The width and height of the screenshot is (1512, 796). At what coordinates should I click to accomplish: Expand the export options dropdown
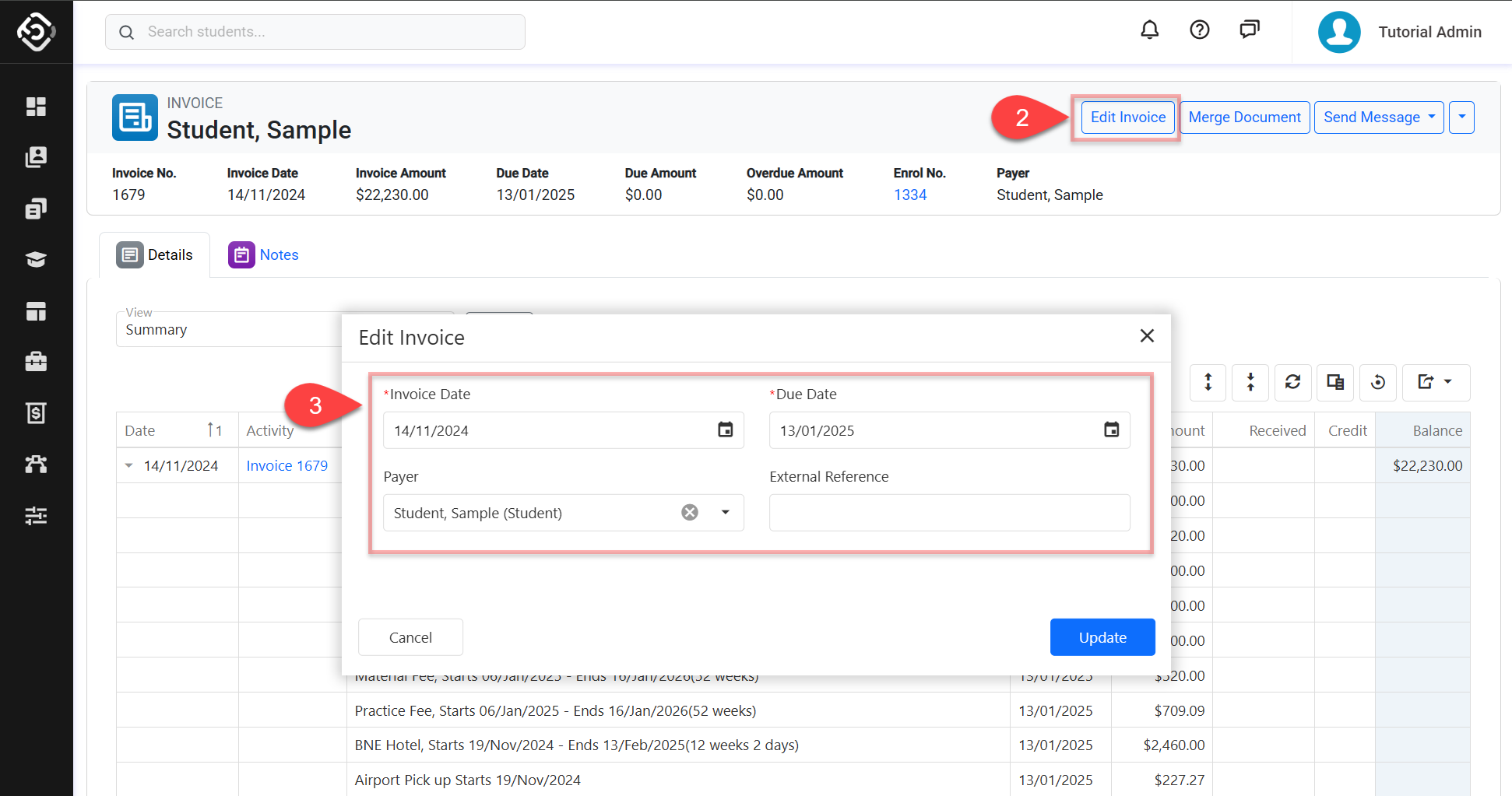coord(1436,382)
